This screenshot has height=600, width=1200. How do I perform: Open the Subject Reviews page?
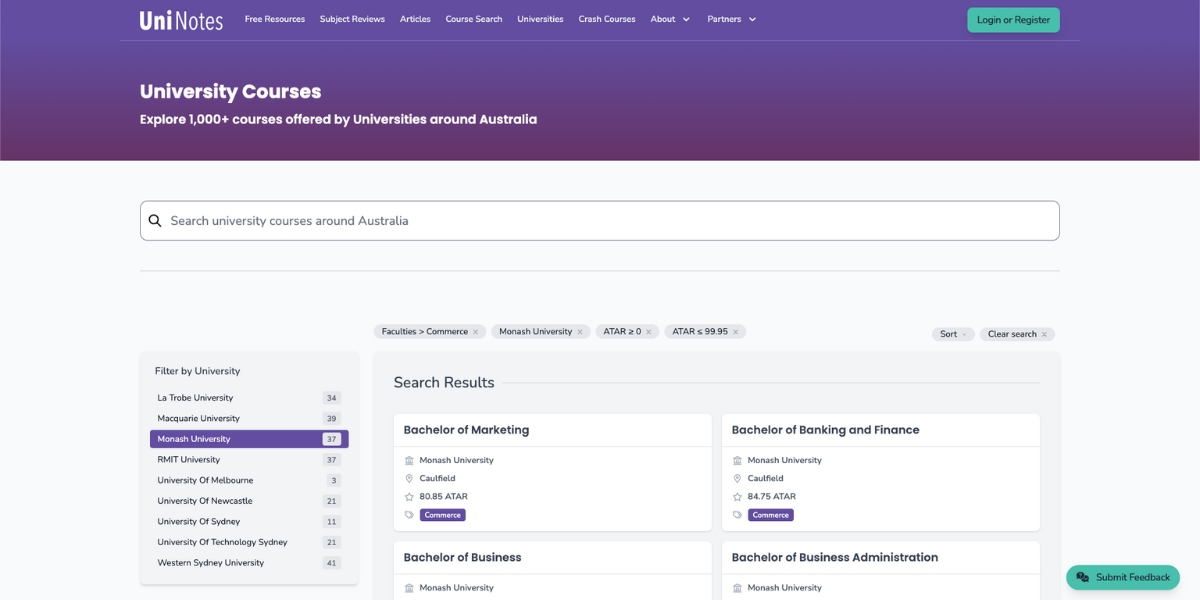[x=352, y=18]
